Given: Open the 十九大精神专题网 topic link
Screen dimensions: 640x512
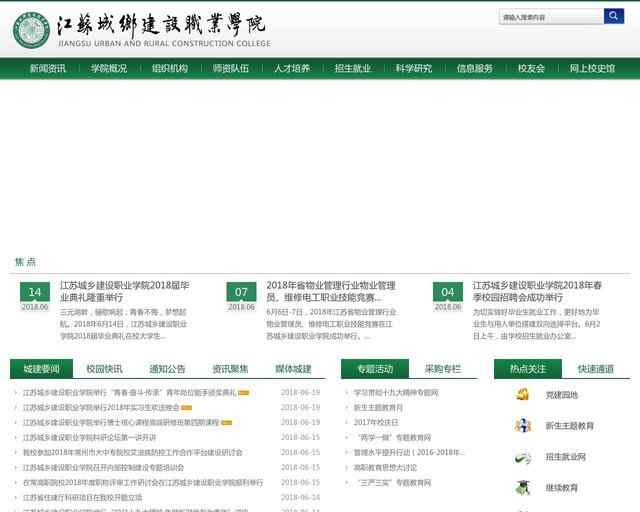Looking at the screenshot, I should point(396,392).
